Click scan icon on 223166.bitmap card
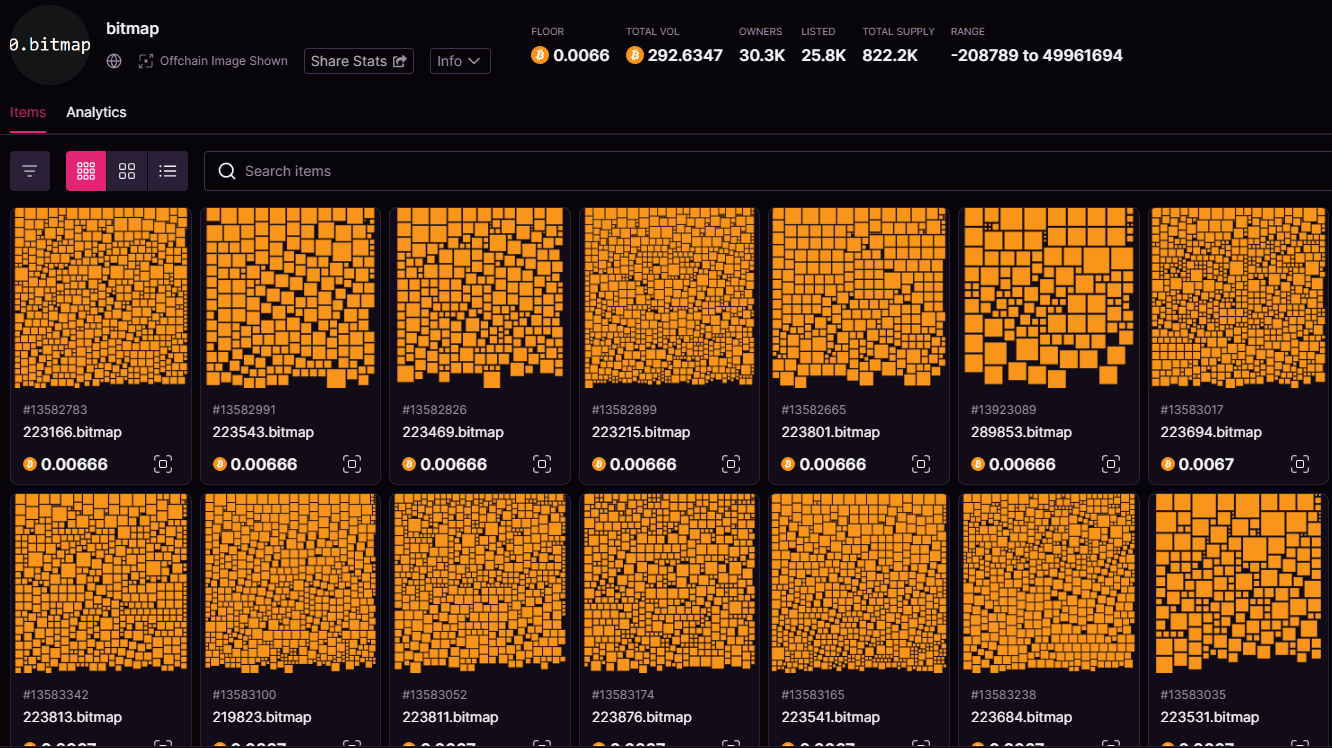Screen dimensions: 1332x748 tap(163, 464)
